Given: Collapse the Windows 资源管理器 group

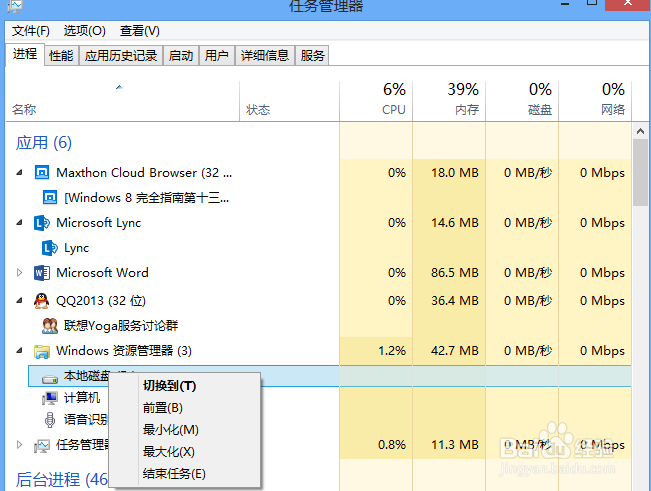Looking at the screenshot, I should click(19, 351).
